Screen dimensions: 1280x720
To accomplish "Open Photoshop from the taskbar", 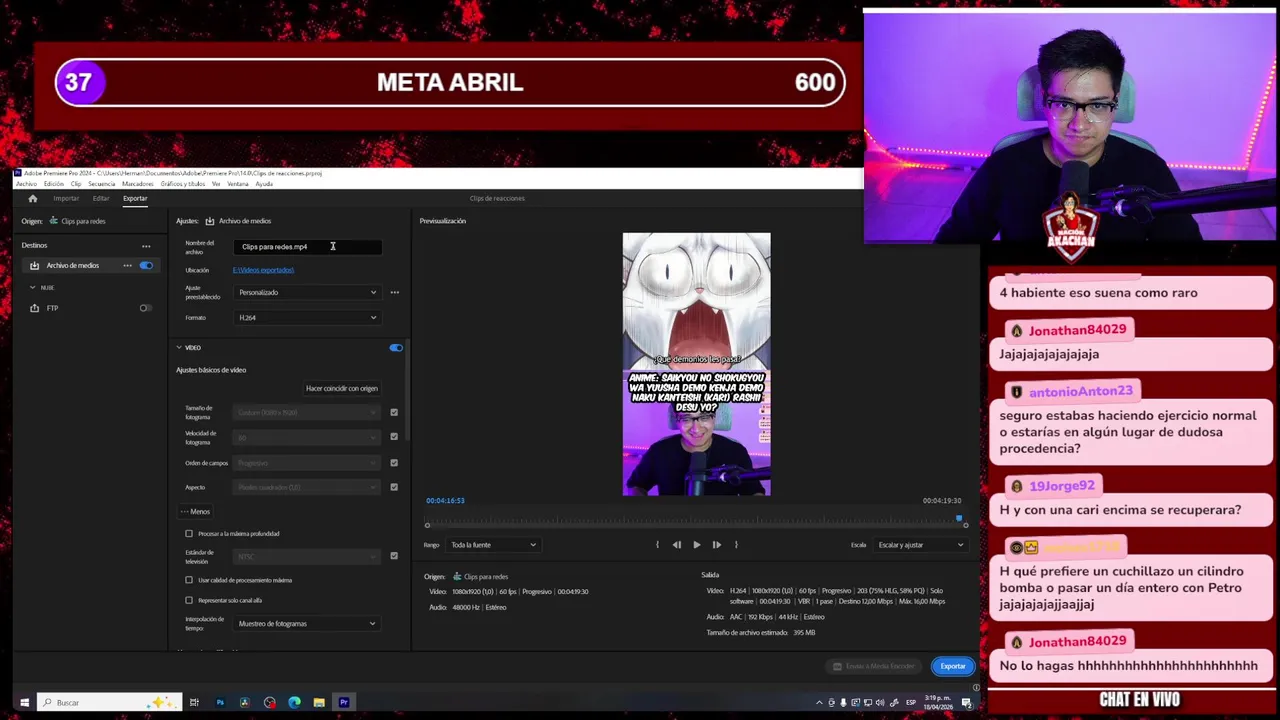I will (x=220, y=702).
